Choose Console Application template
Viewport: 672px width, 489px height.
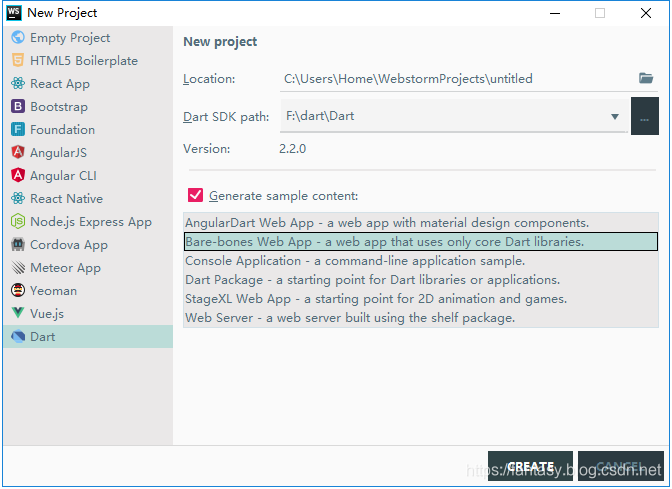tap(421, 261)
